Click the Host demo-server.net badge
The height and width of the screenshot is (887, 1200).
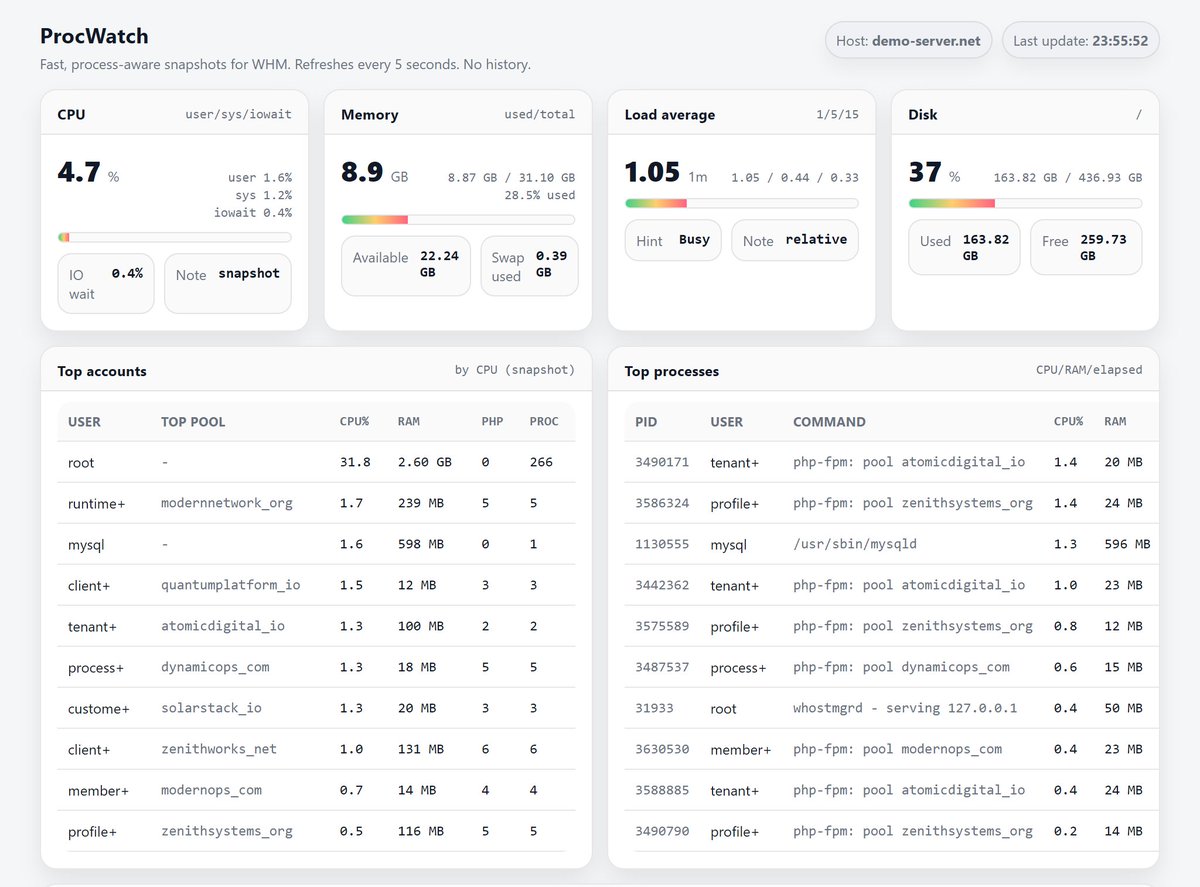point(907,40)
